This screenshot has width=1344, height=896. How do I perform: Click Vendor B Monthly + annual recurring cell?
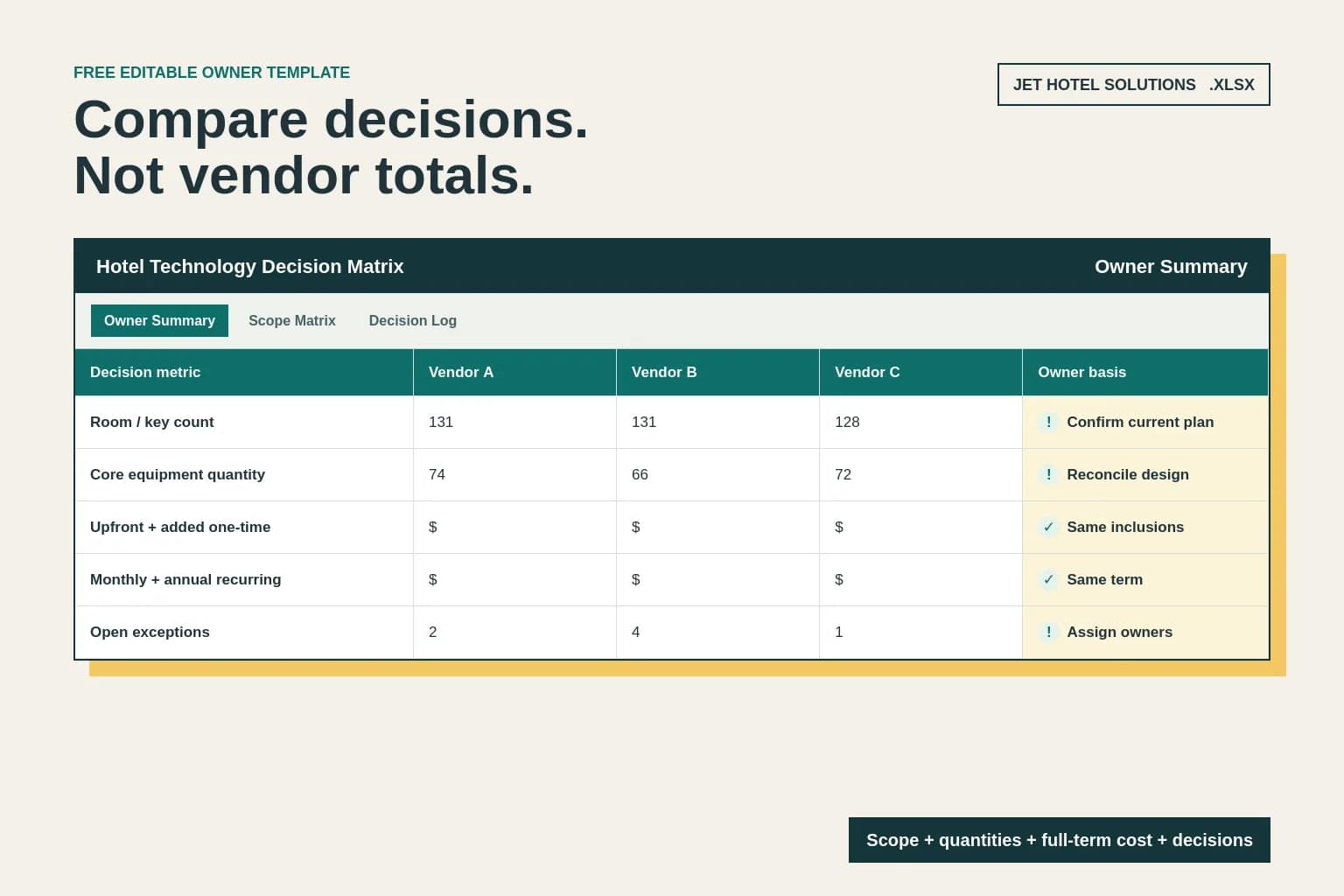click(x=717, y=579)
